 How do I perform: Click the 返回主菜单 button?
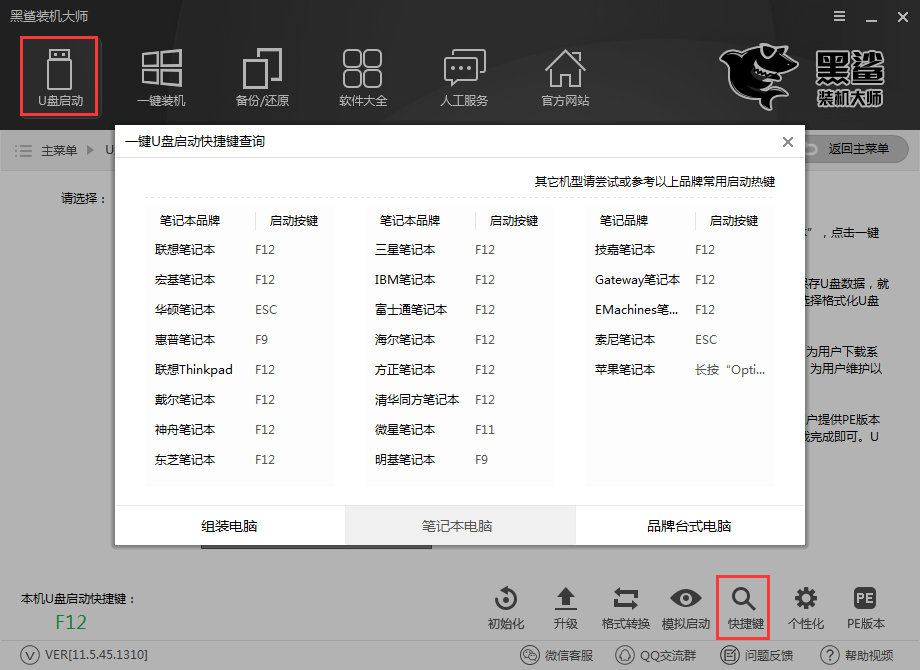tap(857, 149)
